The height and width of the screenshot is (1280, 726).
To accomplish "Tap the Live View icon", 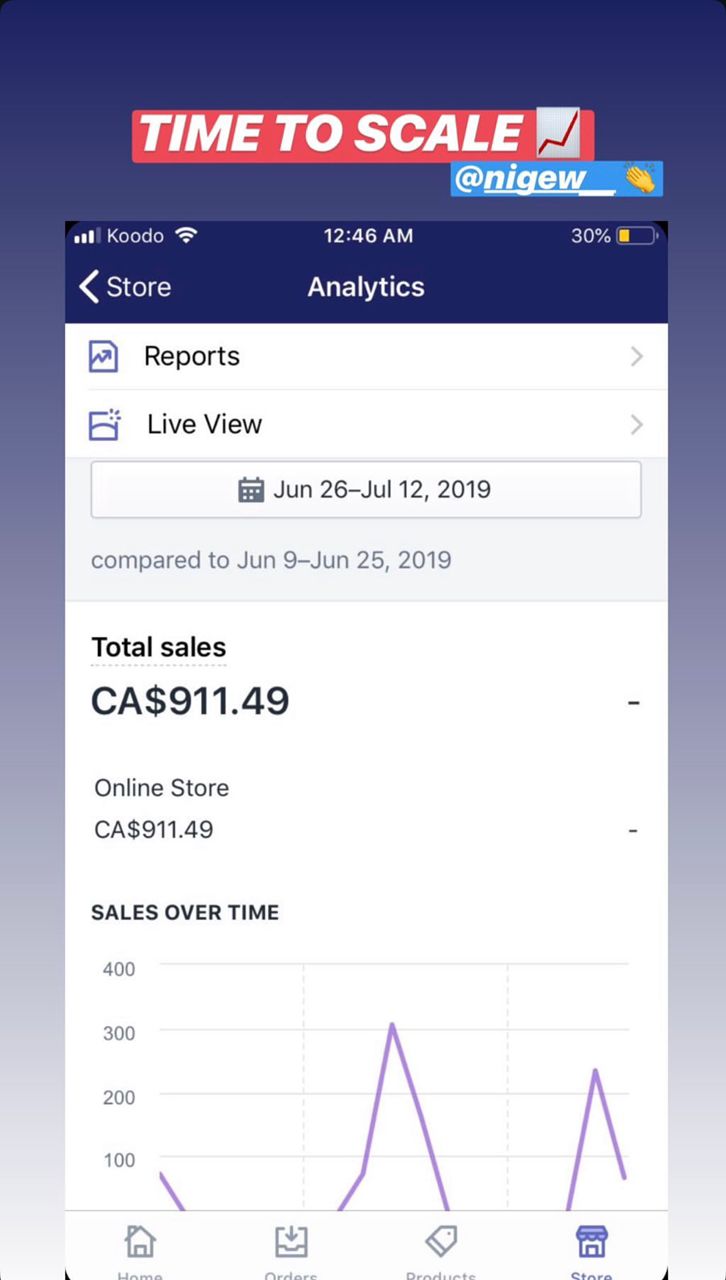I will [x=103, y=424].
